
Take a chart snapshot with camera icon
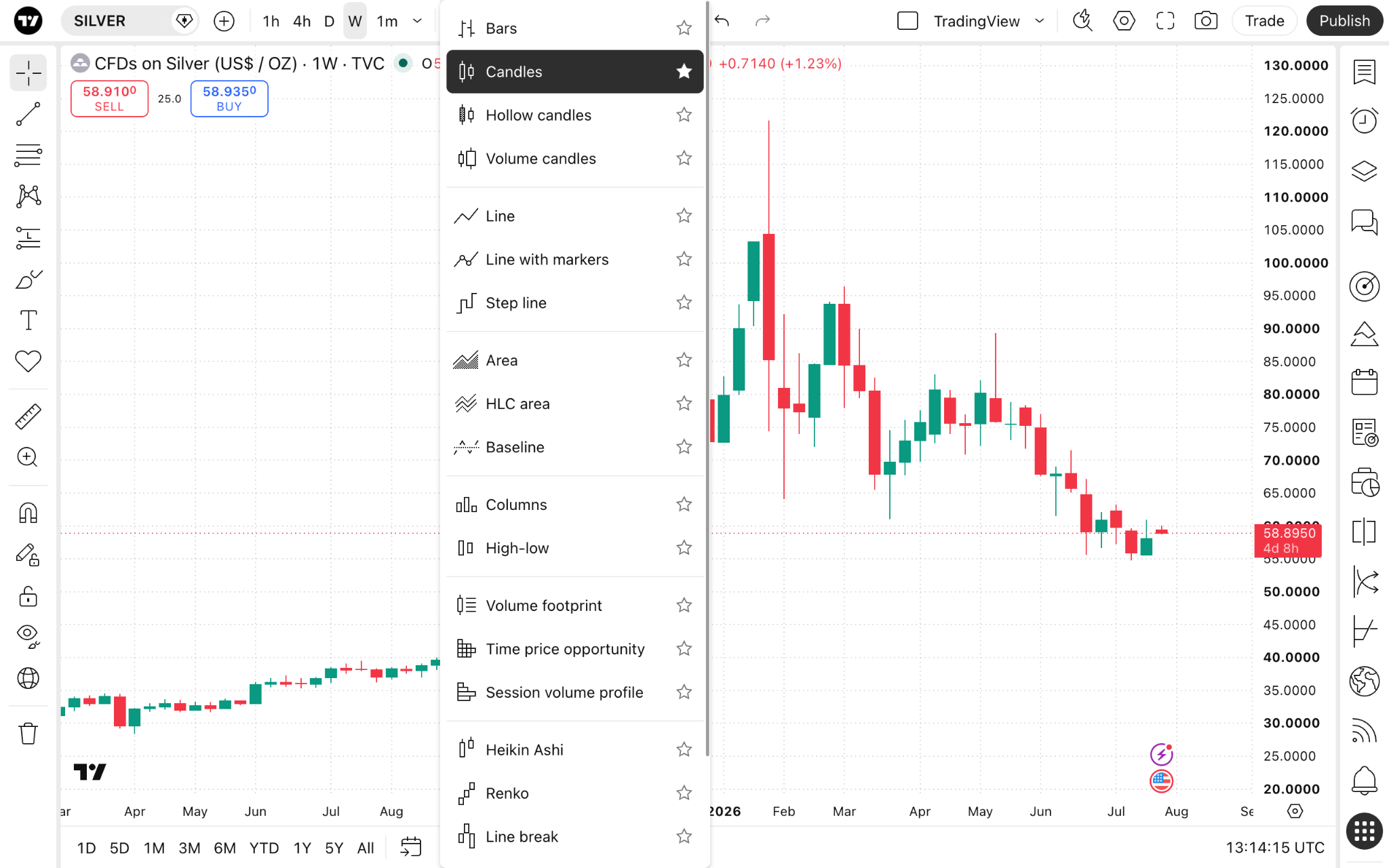[x=1206, y=21]
